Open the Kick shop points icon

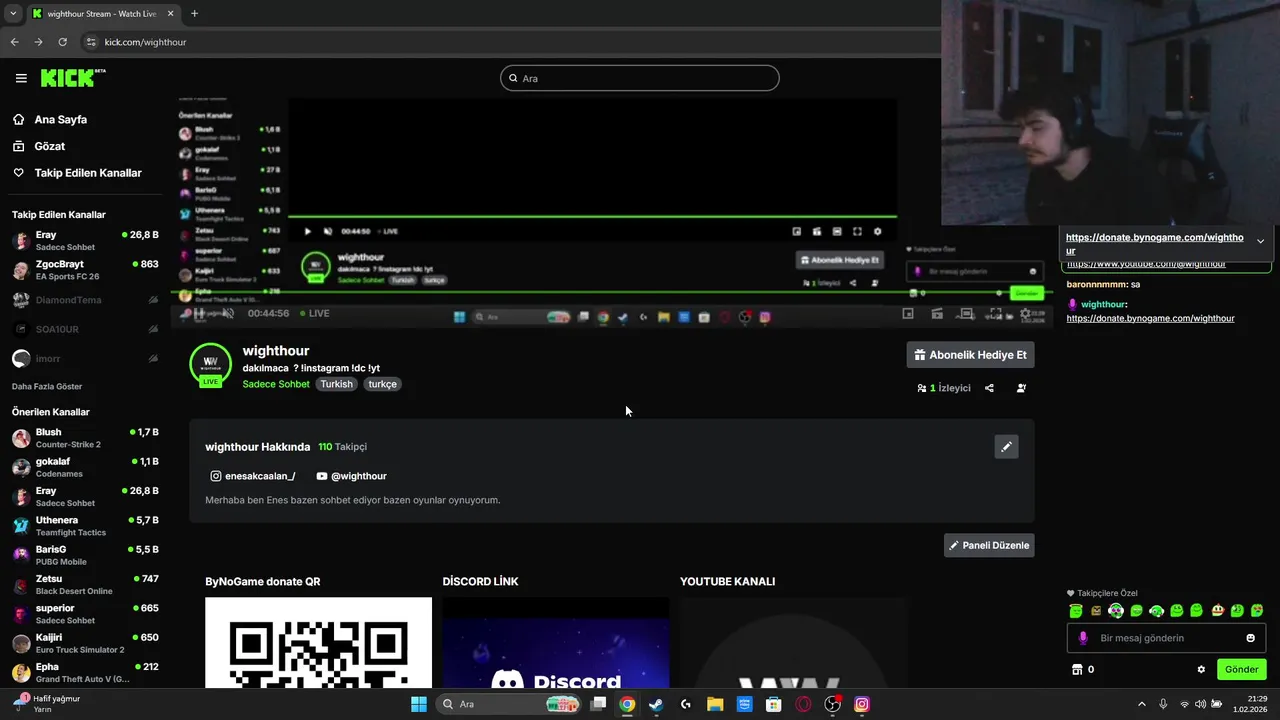coord(1077,670)
